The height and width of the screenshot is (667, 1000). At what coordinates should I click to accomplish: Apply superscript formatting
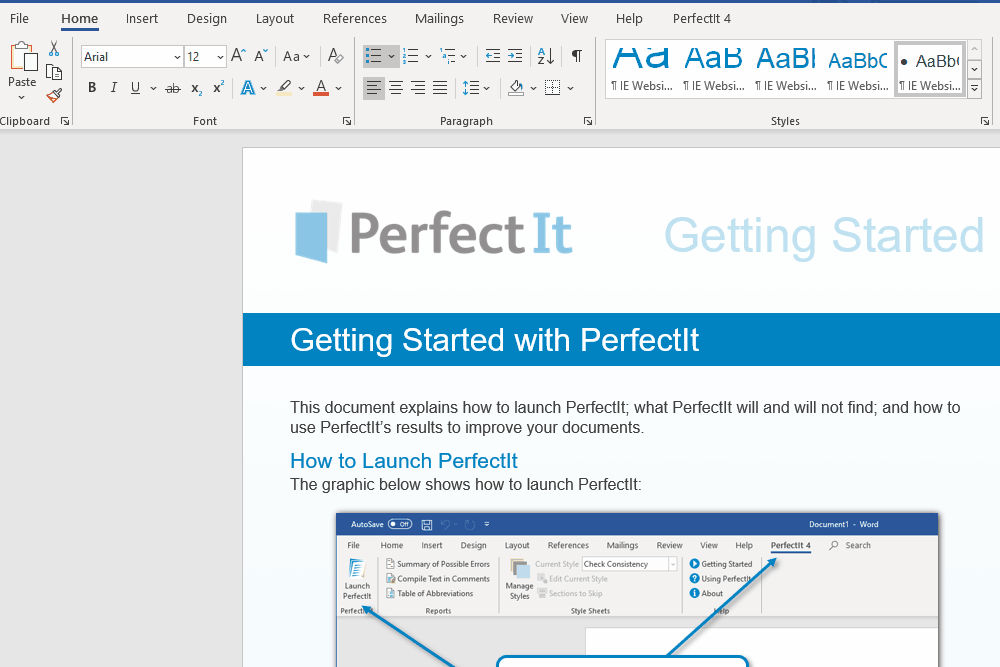[218, 88]
